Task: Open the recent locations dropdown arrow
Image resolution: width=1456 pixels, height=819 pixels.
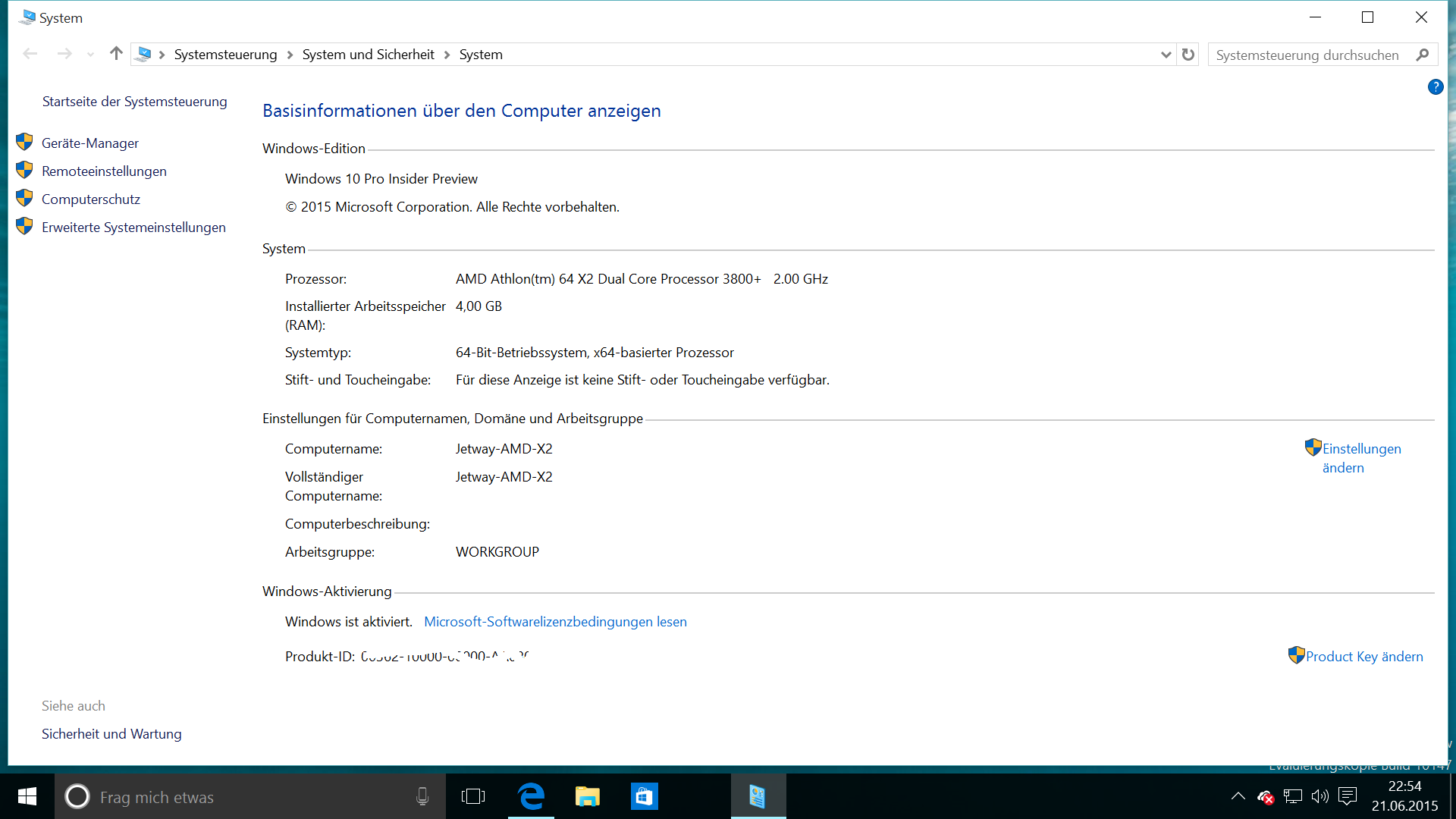Action: click(90, 55)
